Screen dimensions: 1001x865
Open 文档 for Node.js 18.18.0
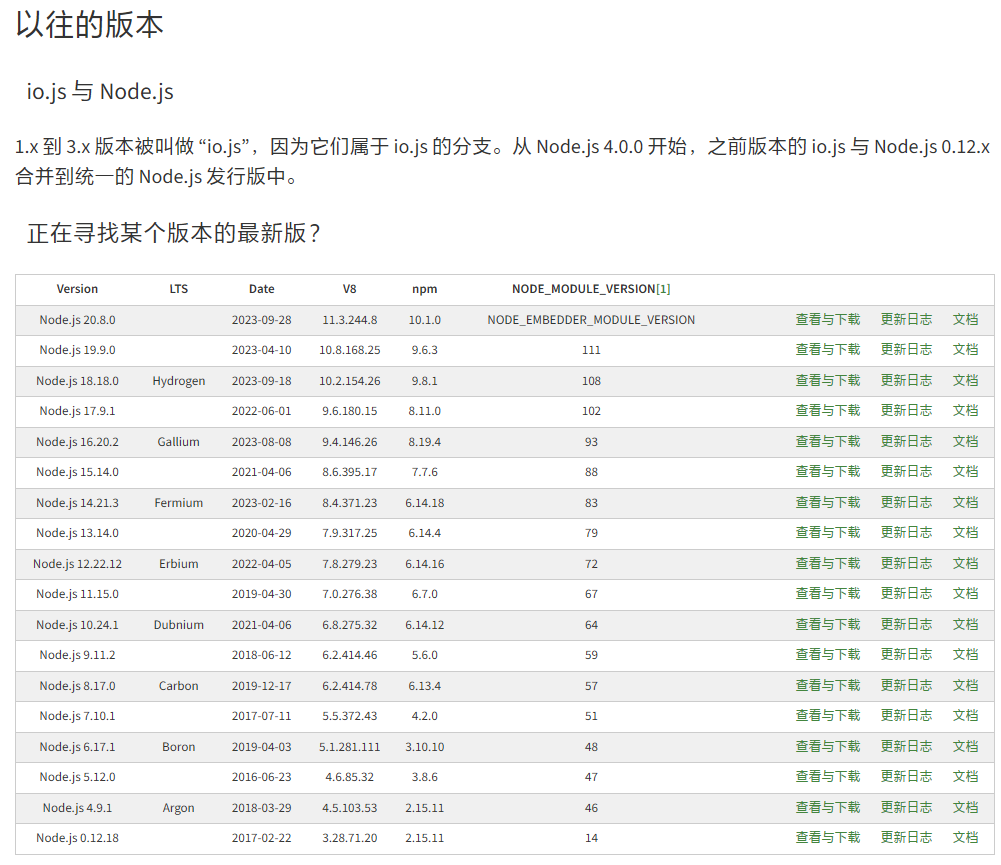[x=965, y=380]
